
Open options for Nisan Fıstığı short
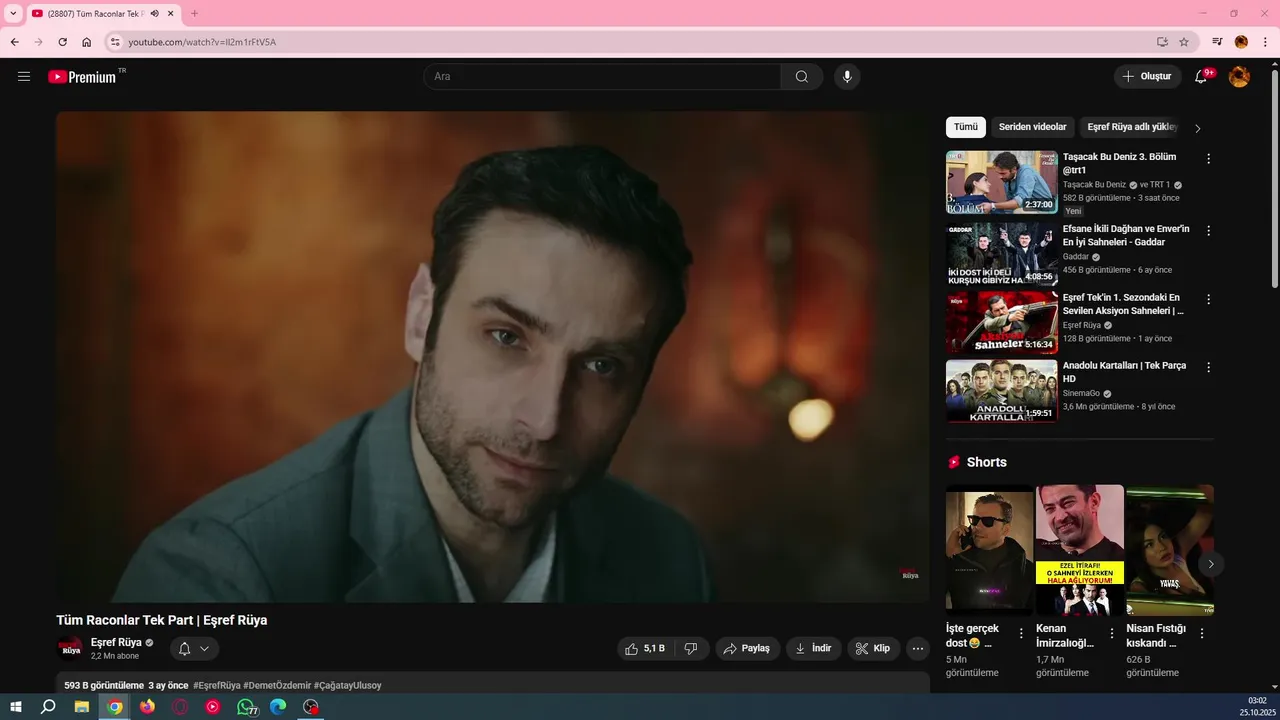tap(1201, 634)
